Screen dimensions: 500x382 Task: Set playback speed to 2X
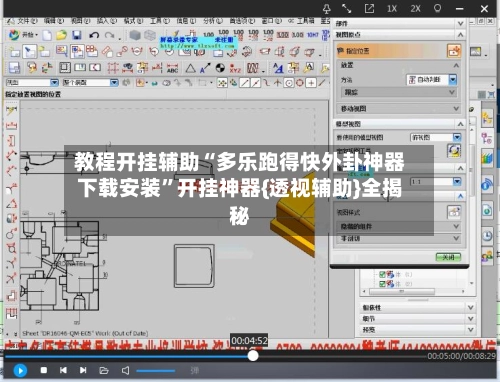(x=415, y=8)
